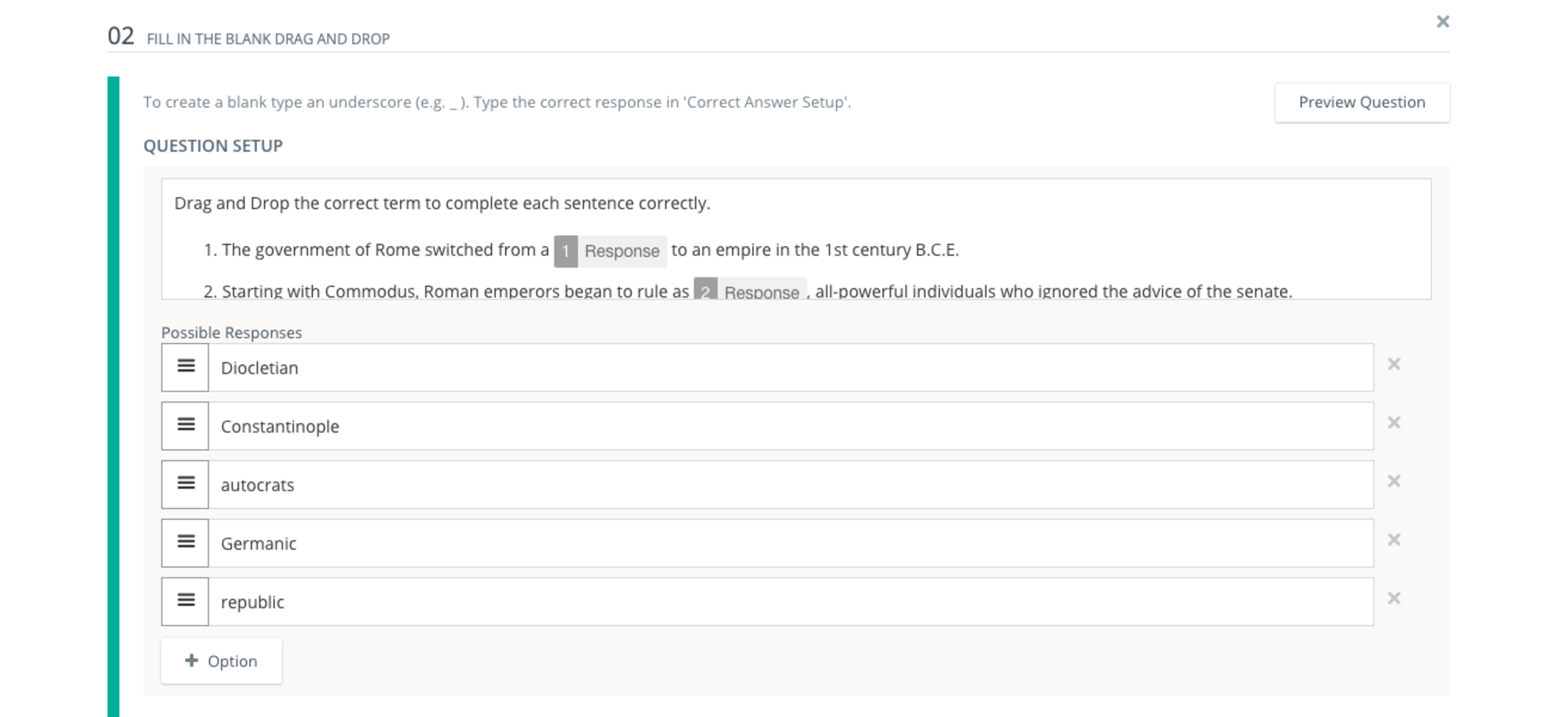
Task: Close the fill in the blank editor
Action: tap(1442, 21)
